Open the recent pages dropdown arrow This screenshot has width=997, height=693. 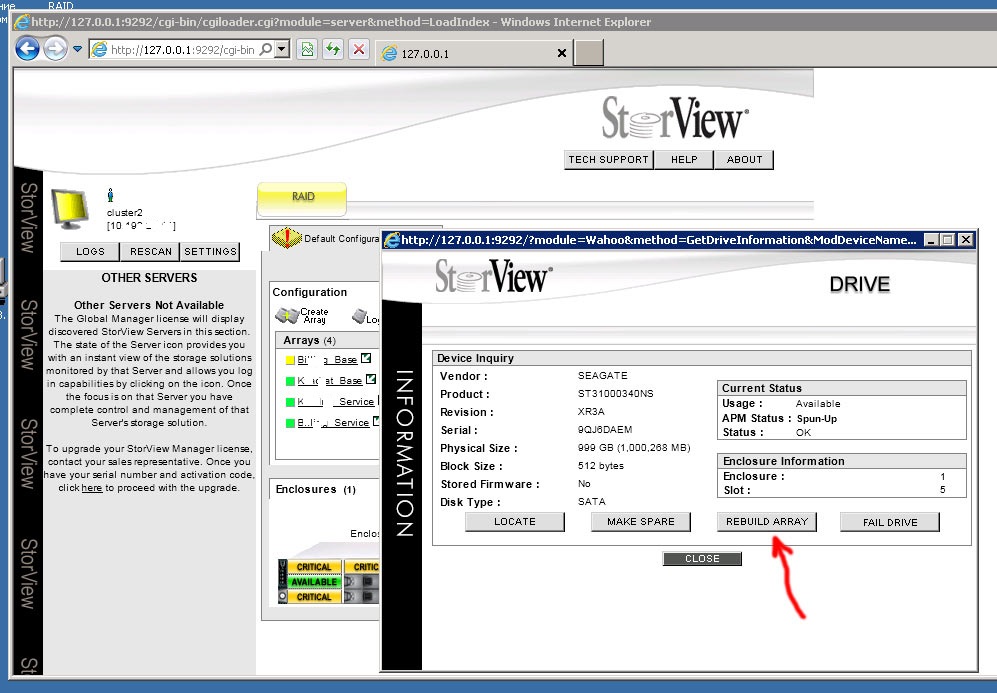tap(77, 49)
